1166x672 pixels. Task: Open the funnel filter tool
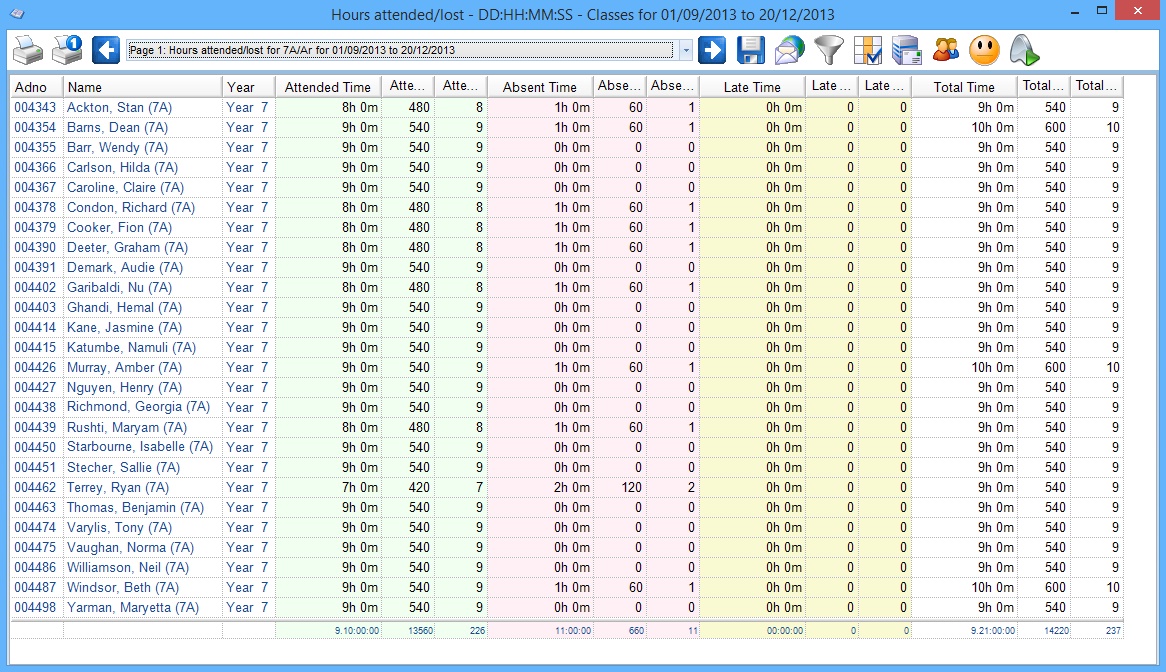pyautogui.click(x=828, y=51)
